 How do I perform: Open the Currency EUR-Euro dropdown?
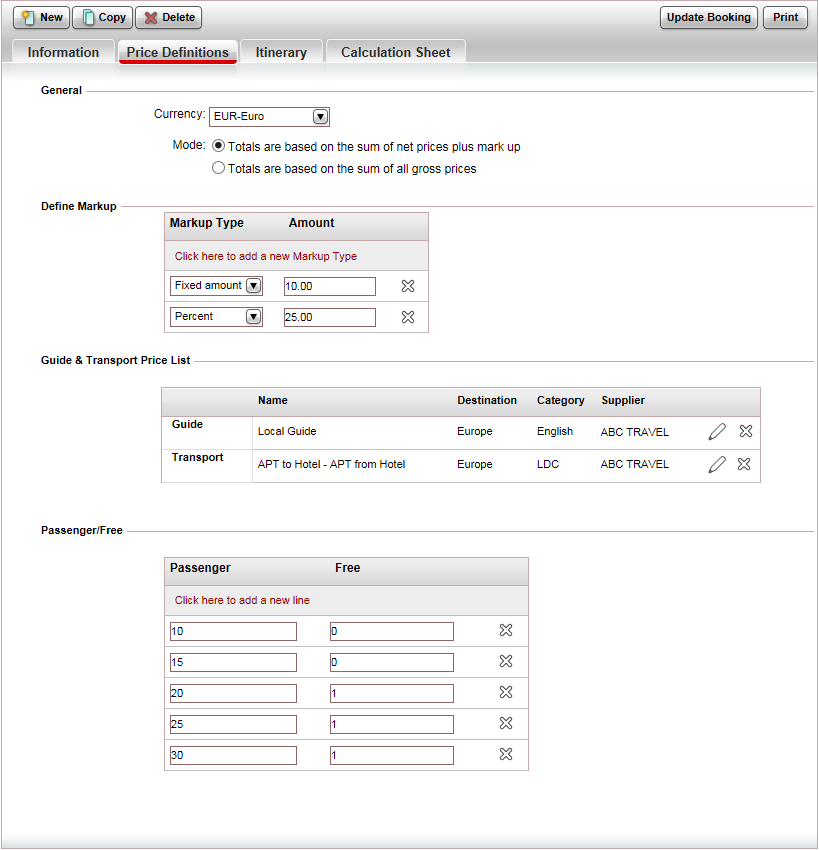point(269,117)
